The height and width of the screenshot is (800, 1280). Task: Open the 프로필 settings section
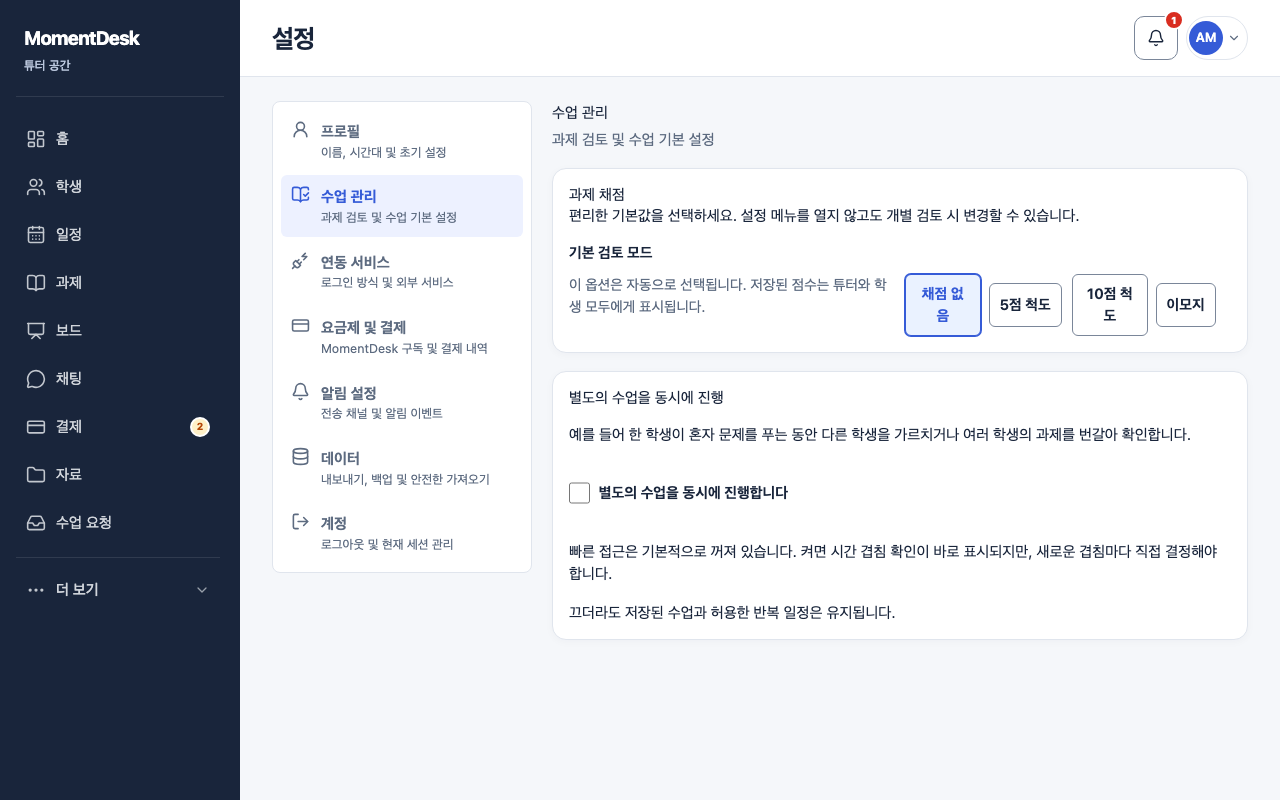pyautogui.click(x=402, y=141)
